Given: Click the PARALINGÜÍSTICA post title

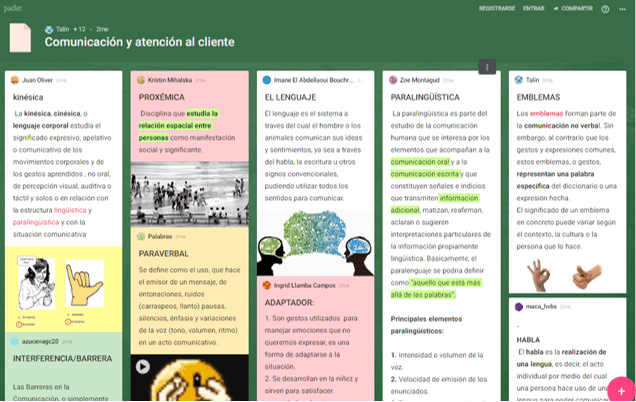Looking at the screenshot, I should click(425, 97).
